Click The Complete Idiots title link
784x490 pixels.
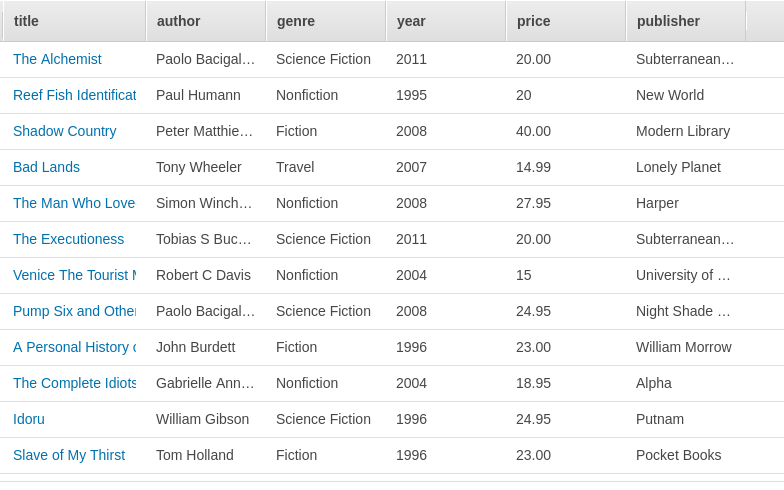(74, 383)
